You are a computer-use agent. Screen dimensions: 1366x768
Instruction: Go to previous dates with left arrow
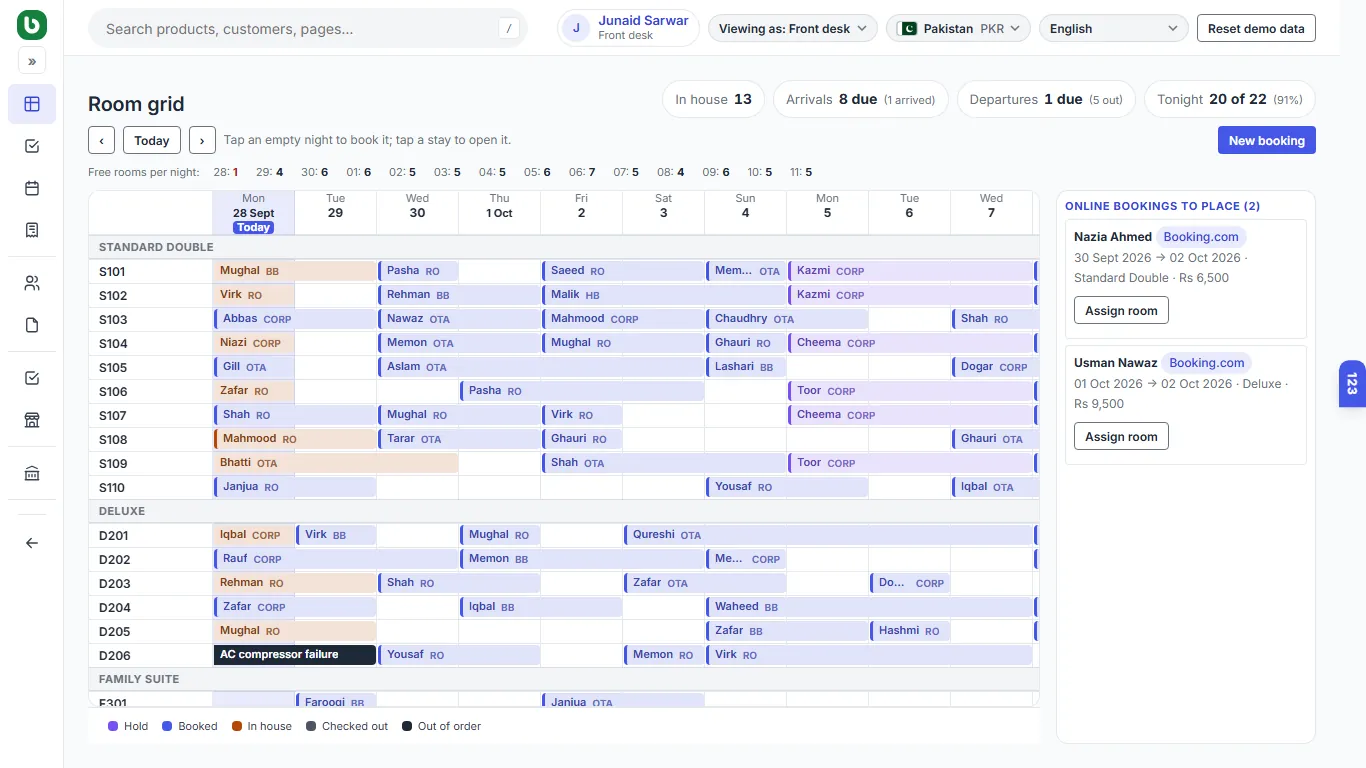(x=101, y=140)
